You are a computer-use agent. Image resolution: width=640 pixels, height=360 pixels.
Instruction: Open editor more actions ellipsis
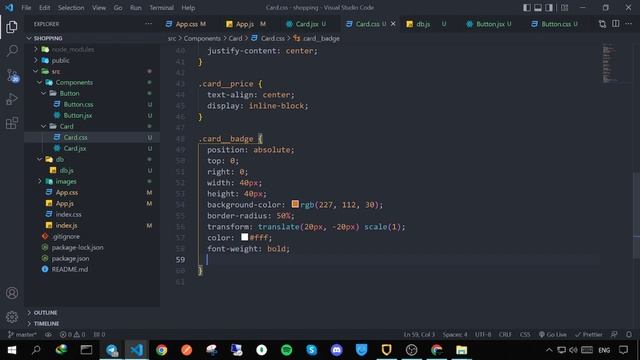coord(629,24)
